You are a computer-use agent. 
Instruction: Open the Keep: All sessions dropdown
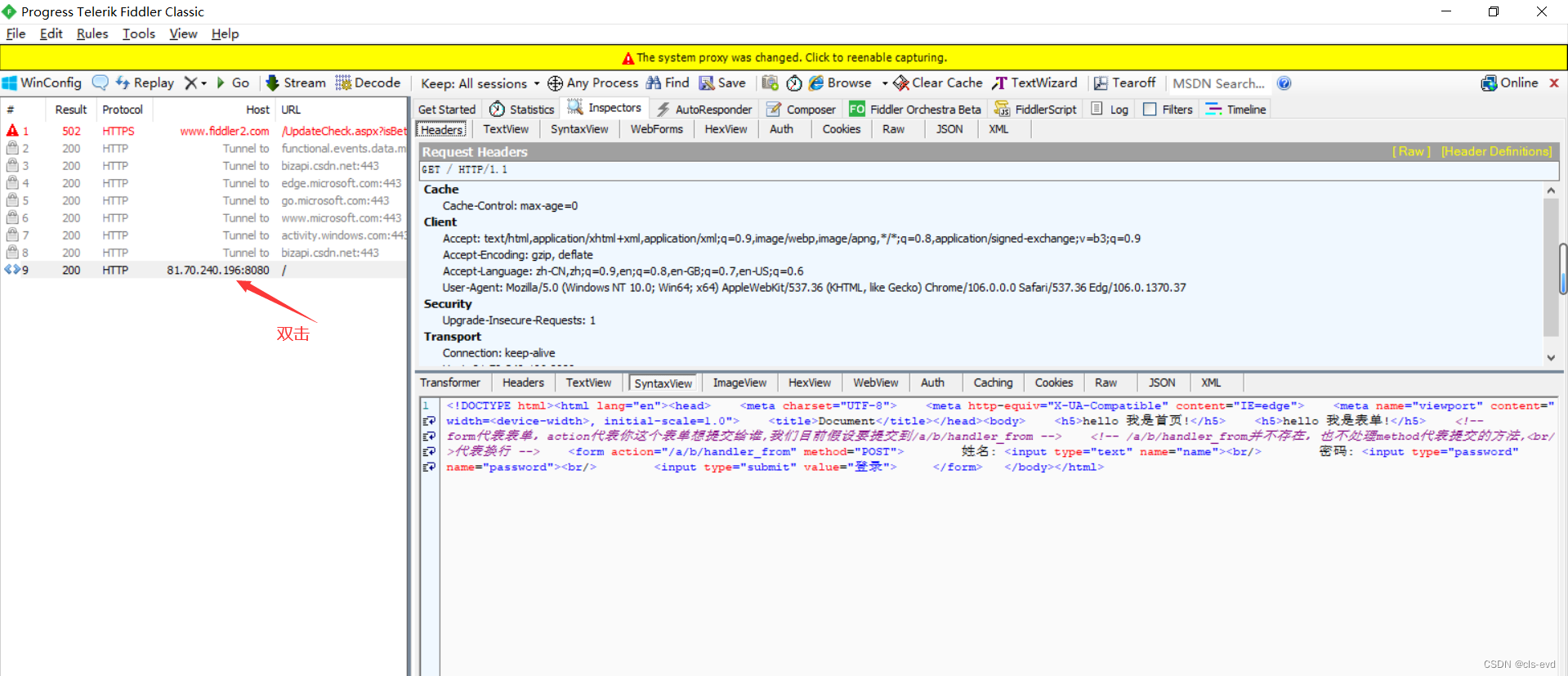[x=480, y=83]
